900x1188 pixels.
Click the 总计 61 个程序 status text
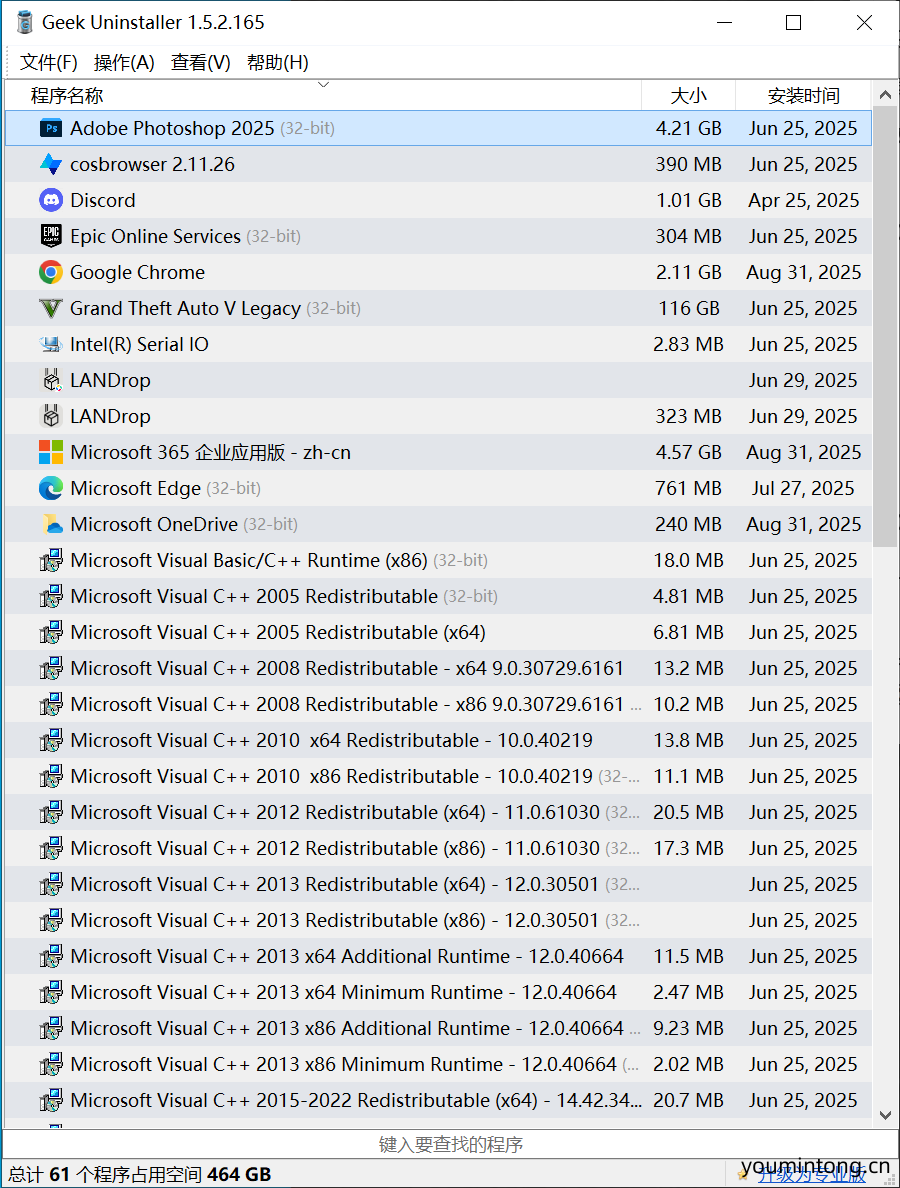(139, 1174)
